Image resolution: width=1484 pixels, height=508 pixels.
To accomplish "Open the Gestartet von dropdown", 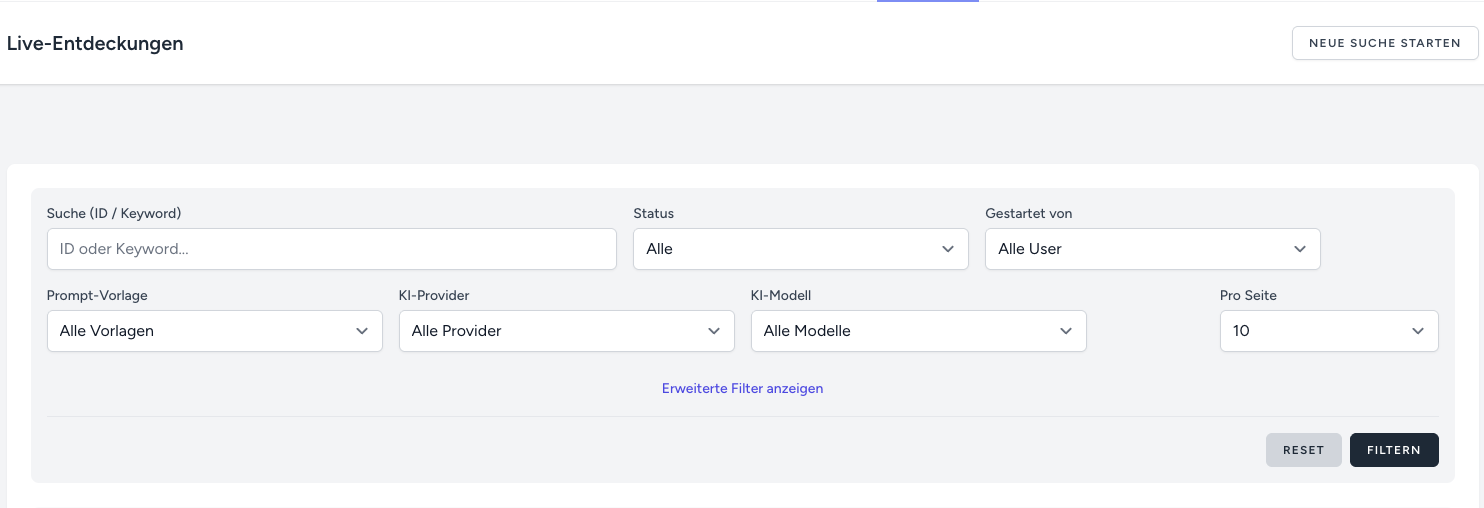I will [x=1153, y=249].
